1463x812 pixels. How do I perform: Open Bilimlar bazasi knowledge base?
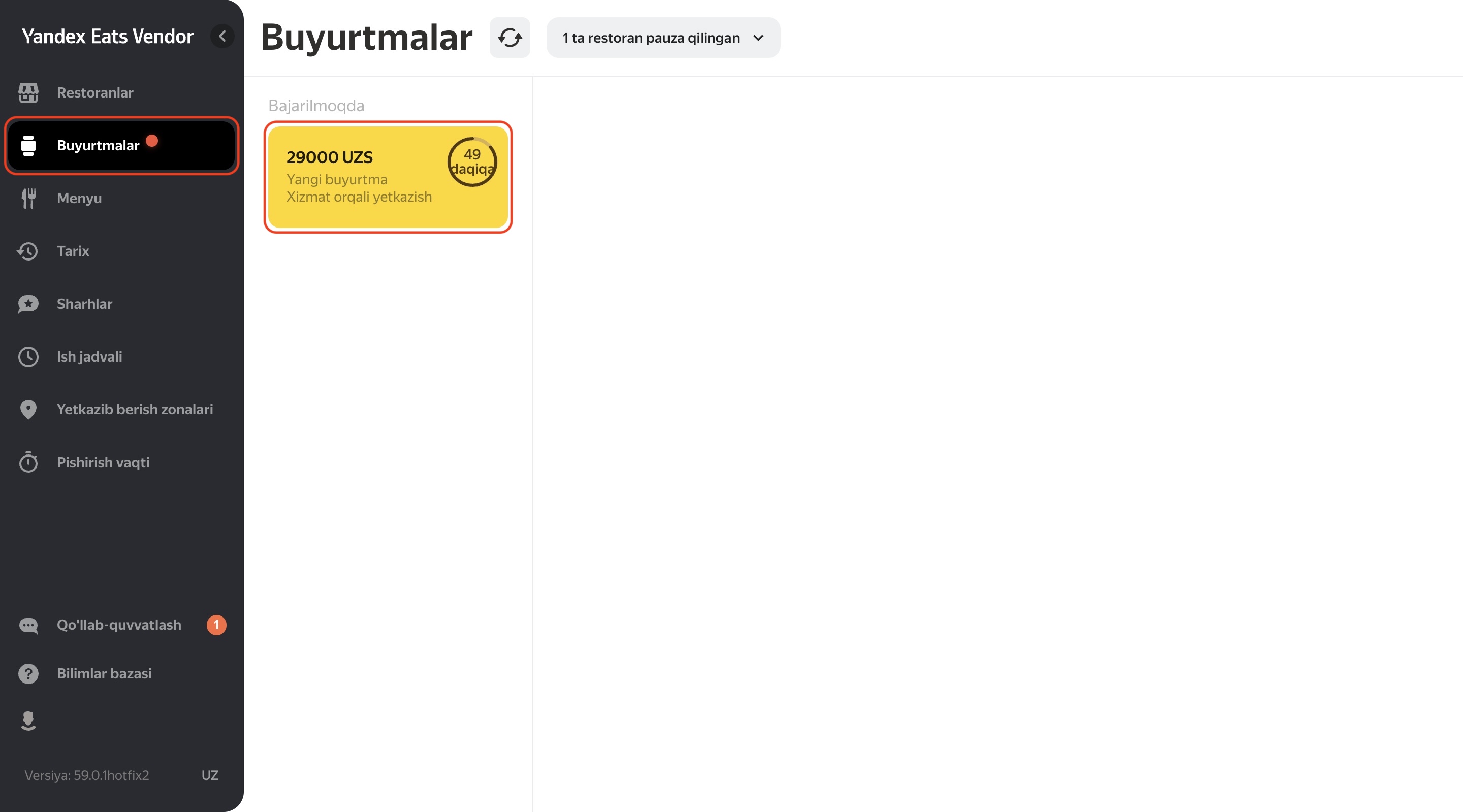click(121, 673)
